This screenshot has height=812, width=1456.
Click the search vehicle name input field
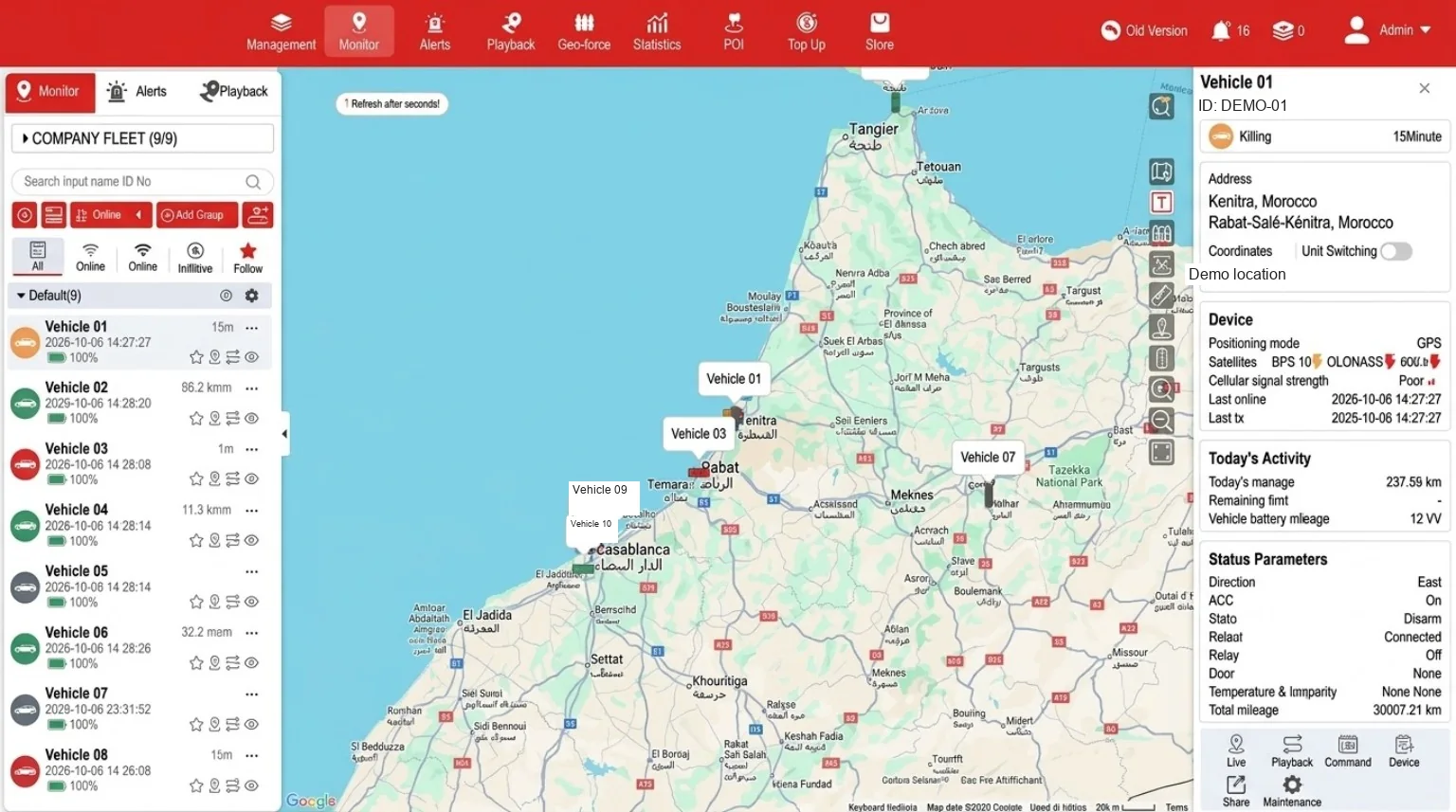click(x=142, y=181)
